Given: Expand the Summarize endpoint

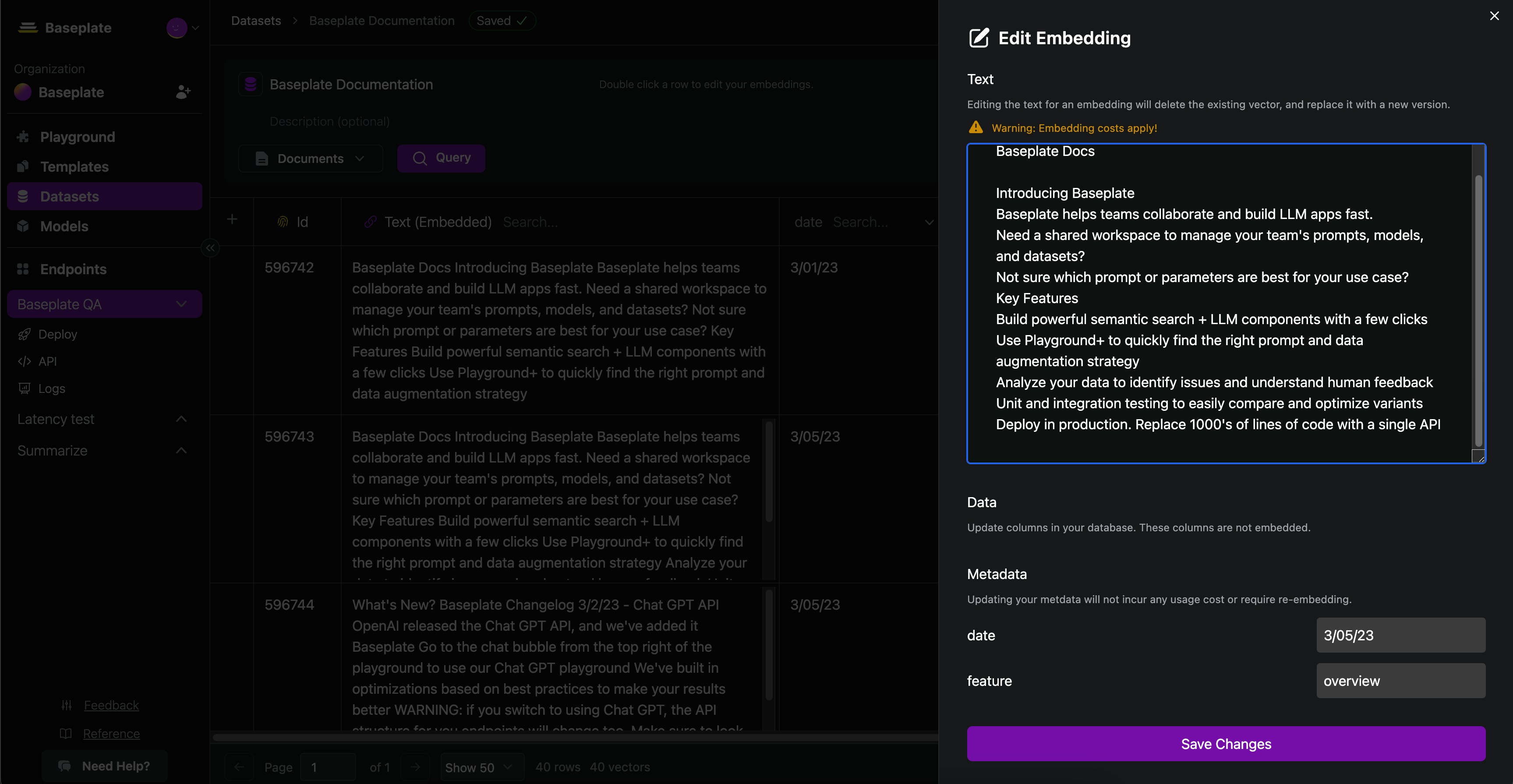Looking at the screenshot, I should [181, 450].
